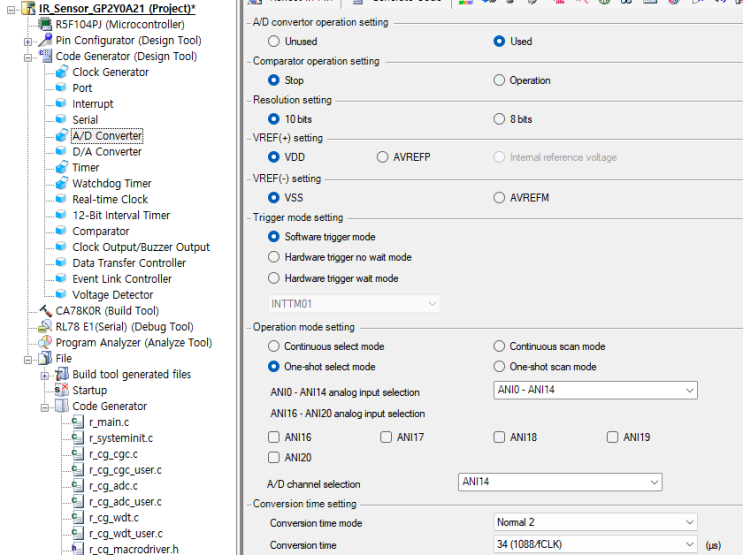Select r_cg_macrodriver.h file
Screen dimensions: 743x555
134,549
